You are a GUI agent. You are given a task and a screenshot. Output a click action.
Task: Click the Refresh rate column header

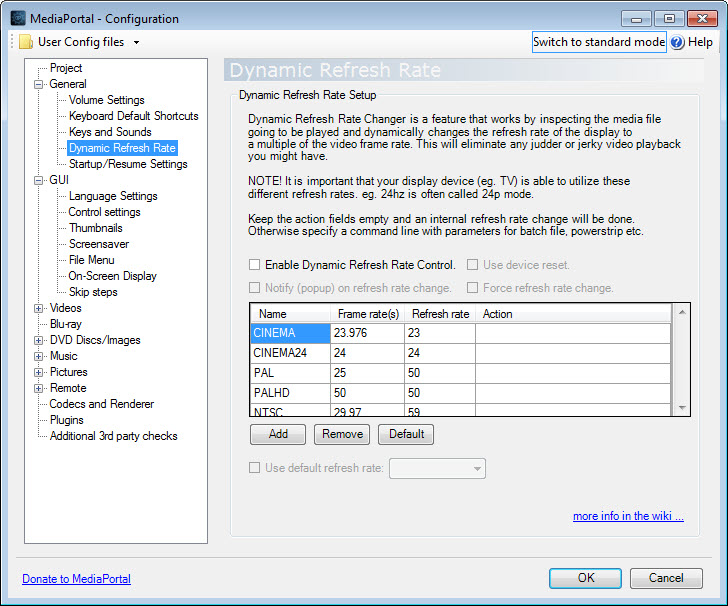[x=440, y=314]
